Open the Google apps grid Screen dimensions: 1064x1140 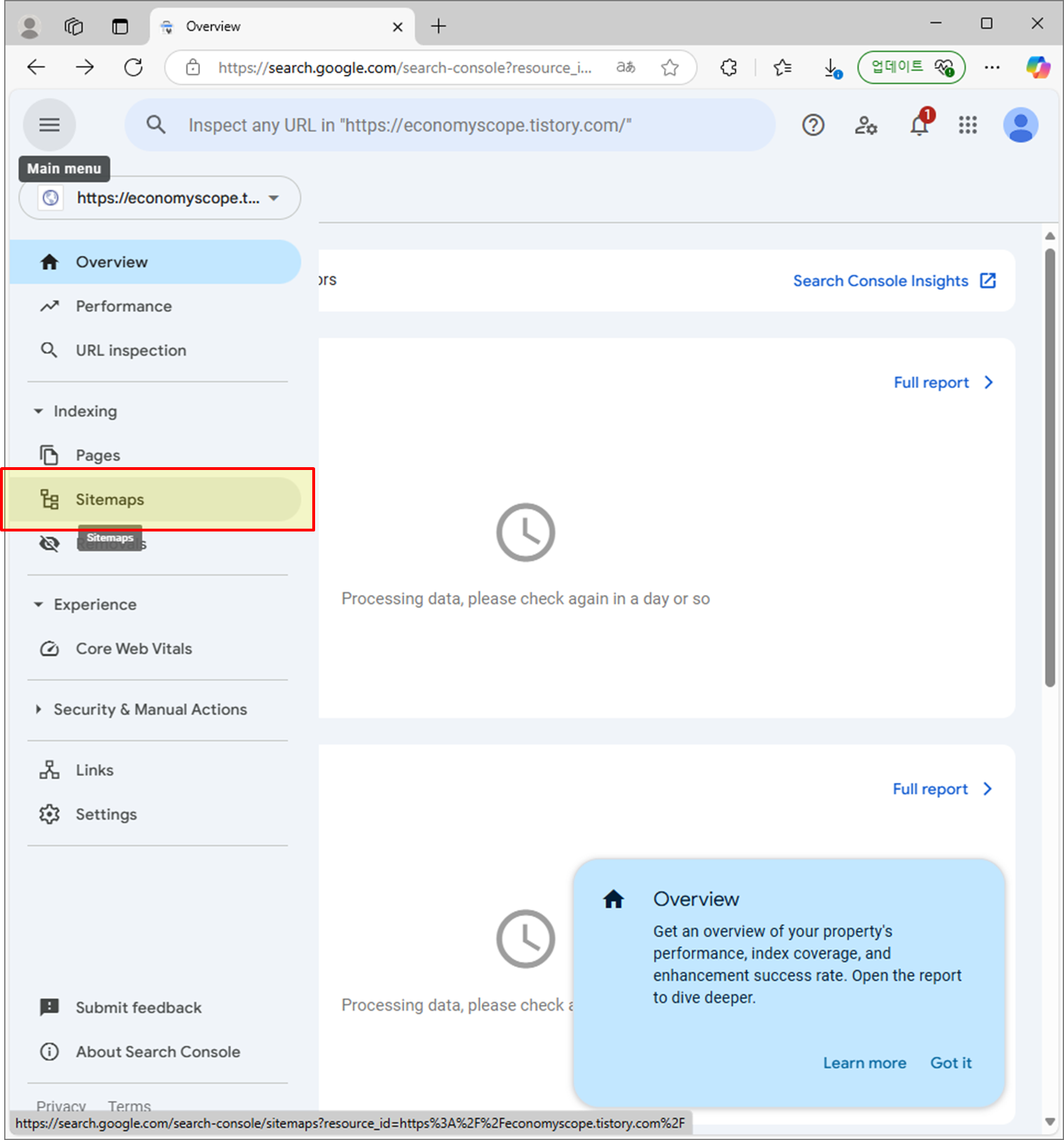pos(968,125)
